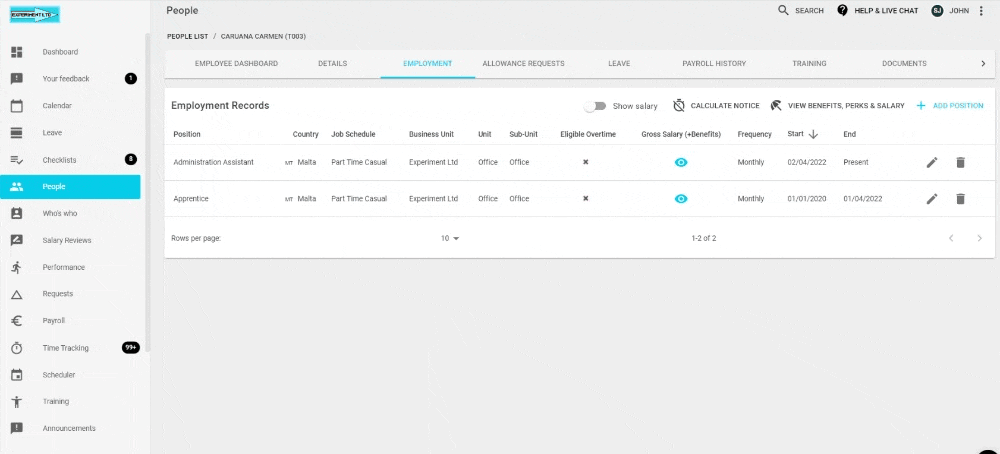The width and height of the screenshot is (1000, 454).
Task: Switch to the Employee Dashboard tab
Action: pyautogui.click(x=236, y=64)
